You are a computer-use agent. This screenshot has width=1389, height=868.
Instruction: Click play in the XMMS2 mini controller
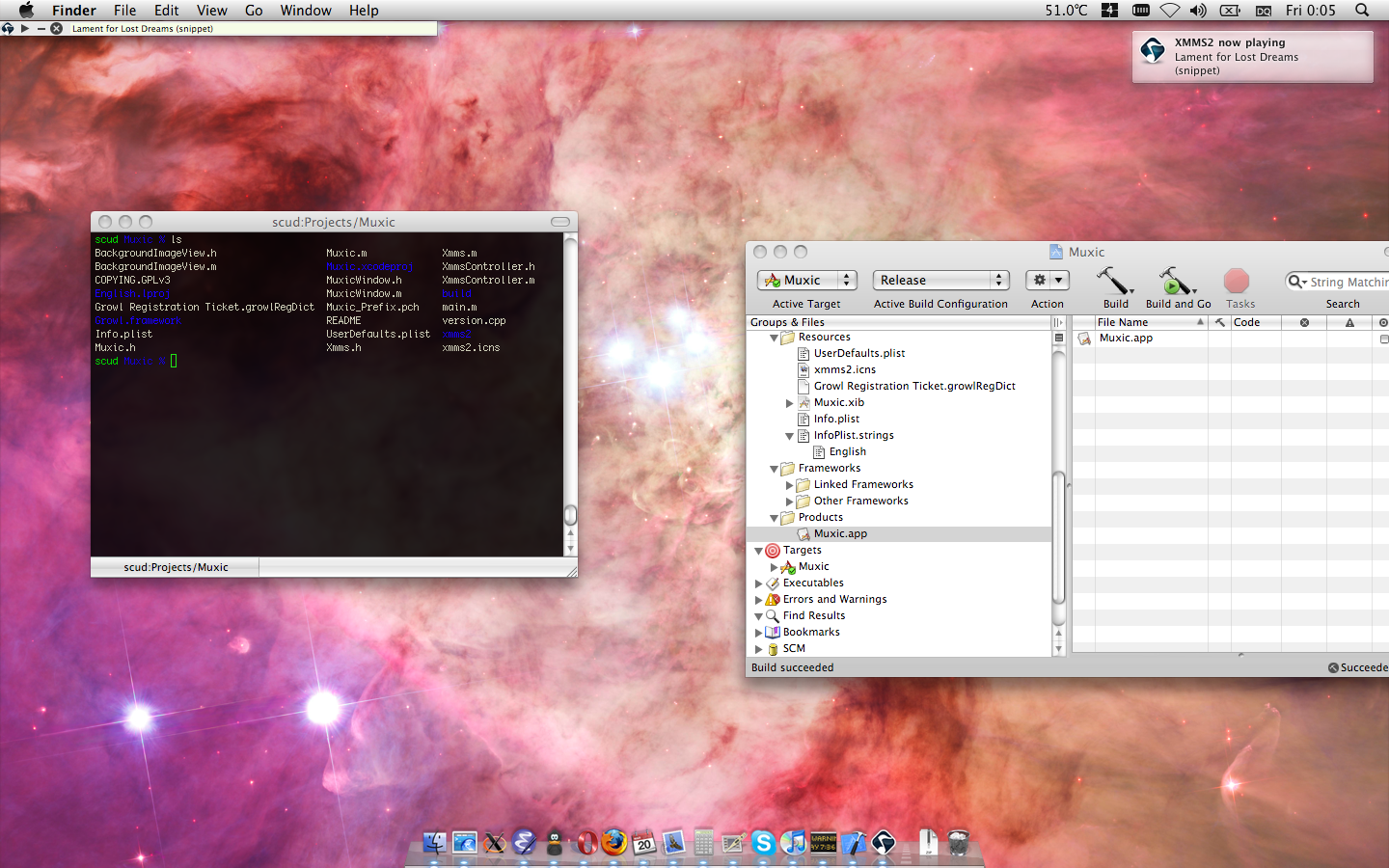point(25,29)
